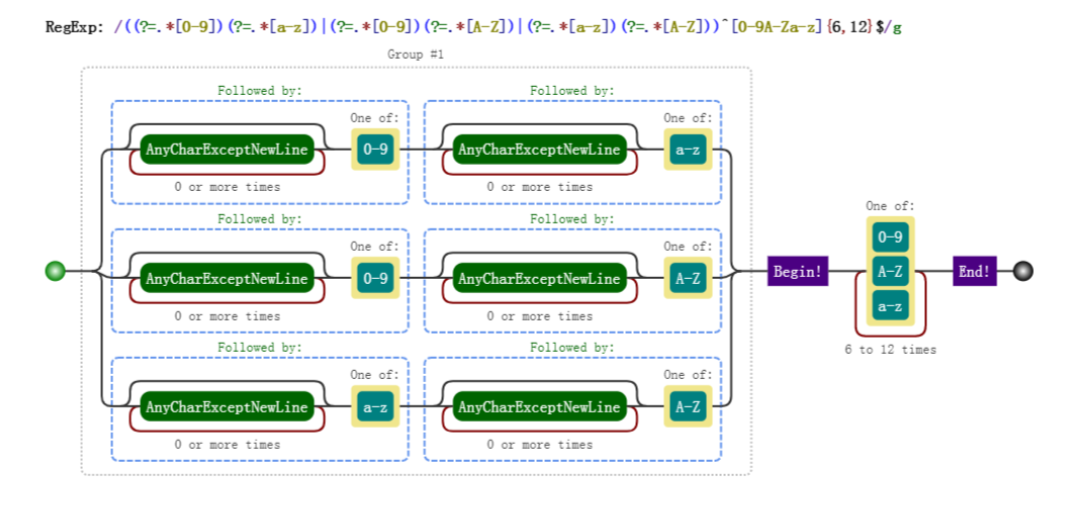This screenshot has height=506, width=1074.
Task: Click the gray end circle of the diagram
Action: [x=1023, y=271]
